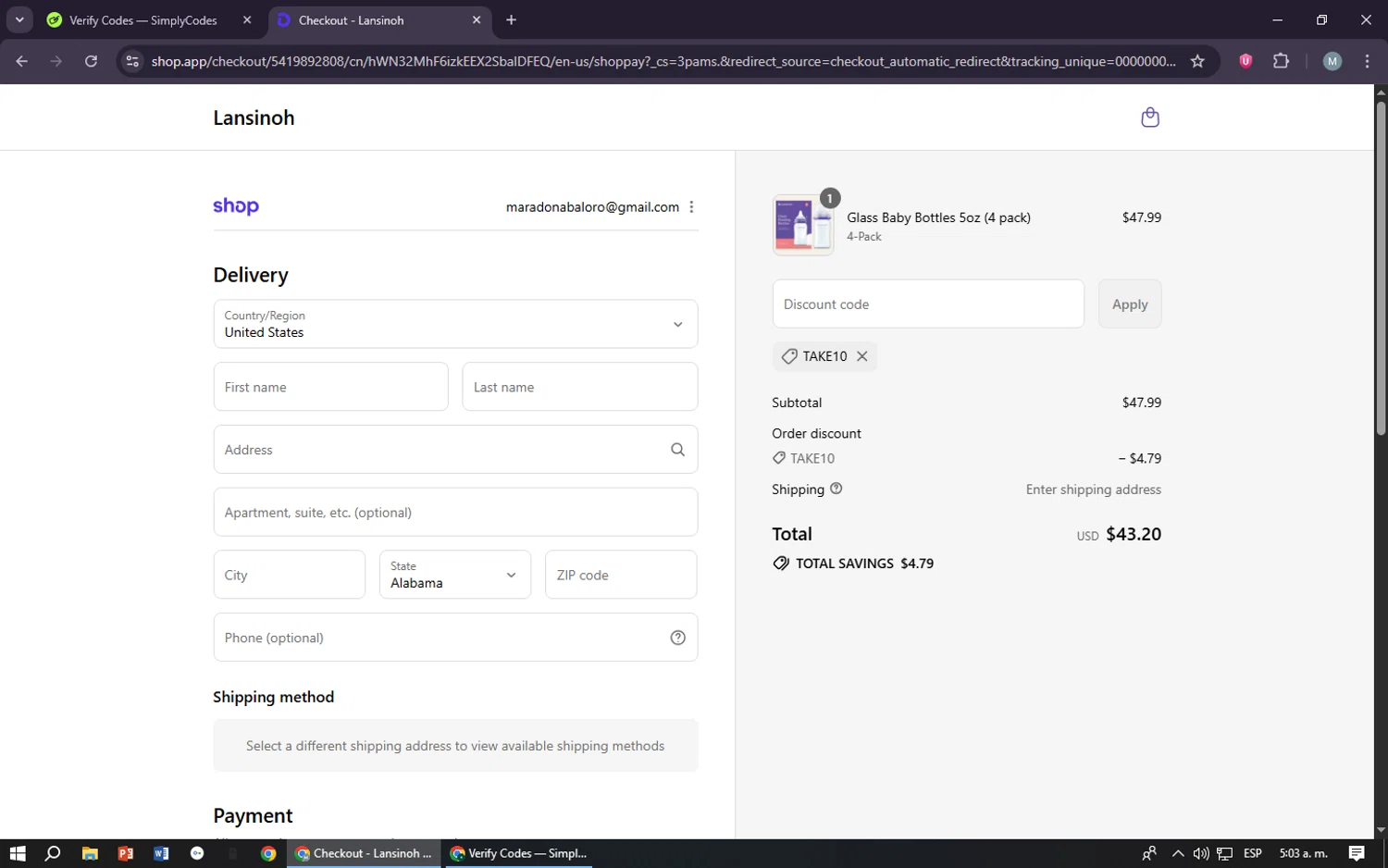Switch to Checkout - Lansinoh taskbar window
The height and width of the screenshot is (868, 1388).
coord(364,853)
